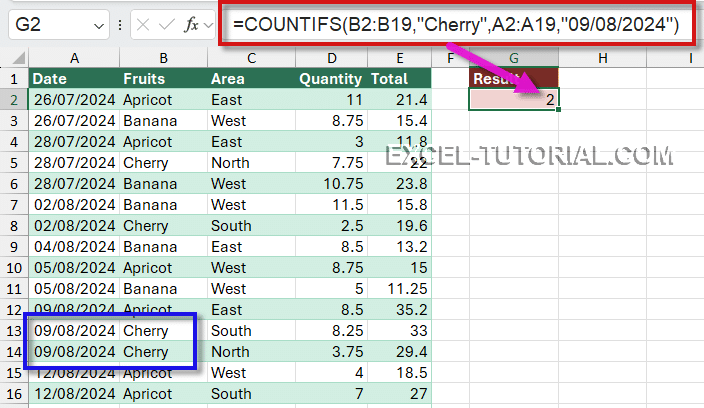Select row 16 header
Screen dimensions: 704x408
(x=14, y=394)
